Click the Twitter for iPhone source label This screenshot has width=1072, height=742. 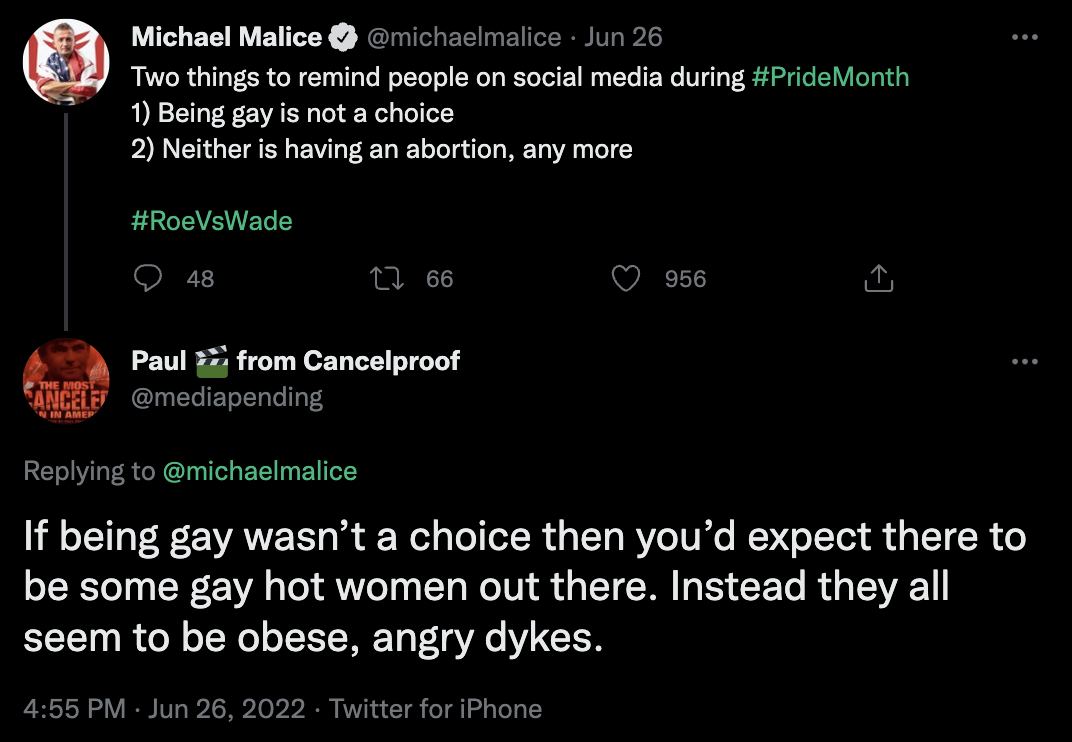[x=436, y=709]
